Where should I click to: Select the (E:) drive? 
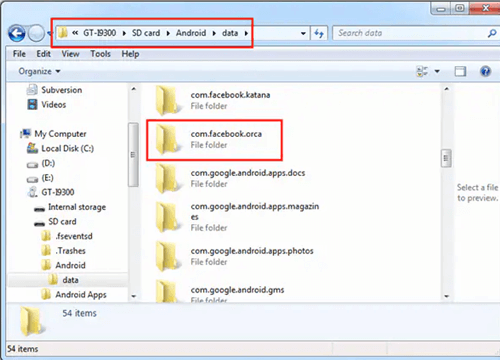click(47, 178)
